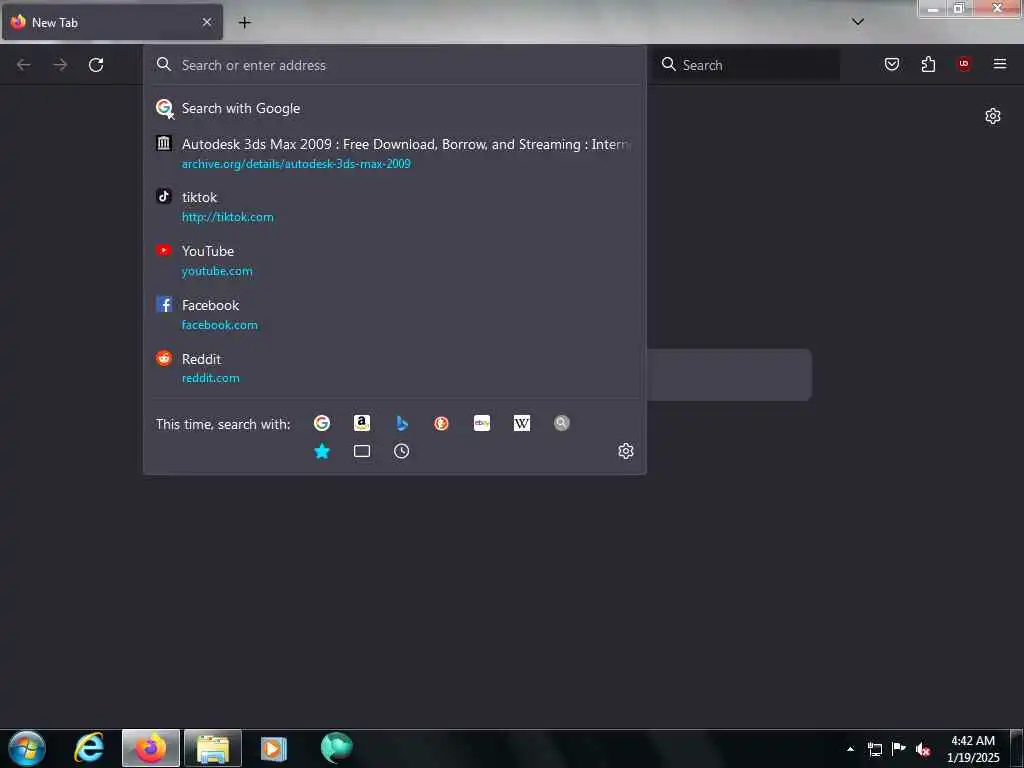Open the list all tabs dropdown
Image resolution: width=1024 pixels, height=768 pixels.
[858, 22]
